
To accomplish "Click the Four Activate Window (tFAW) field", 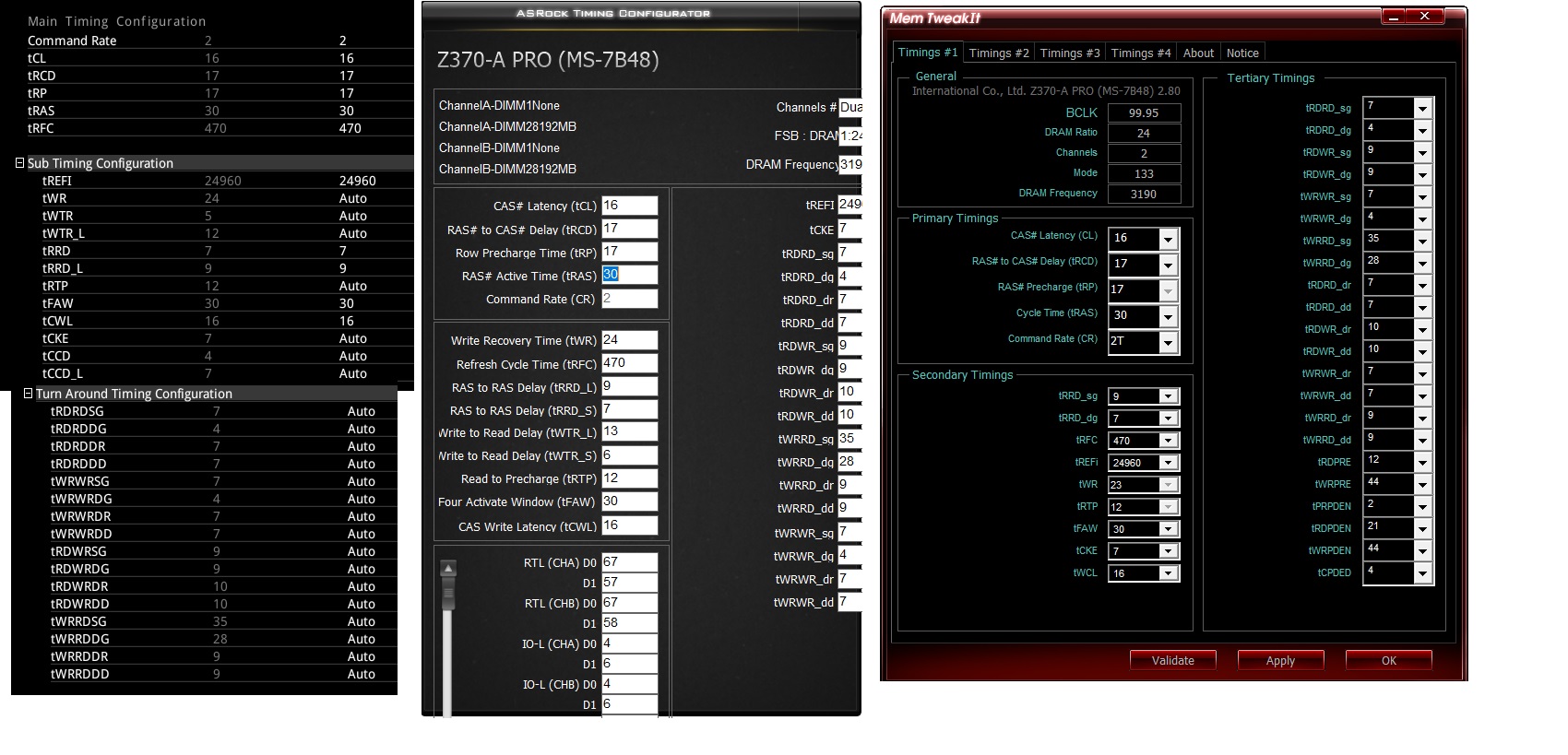I will point(629,501).
